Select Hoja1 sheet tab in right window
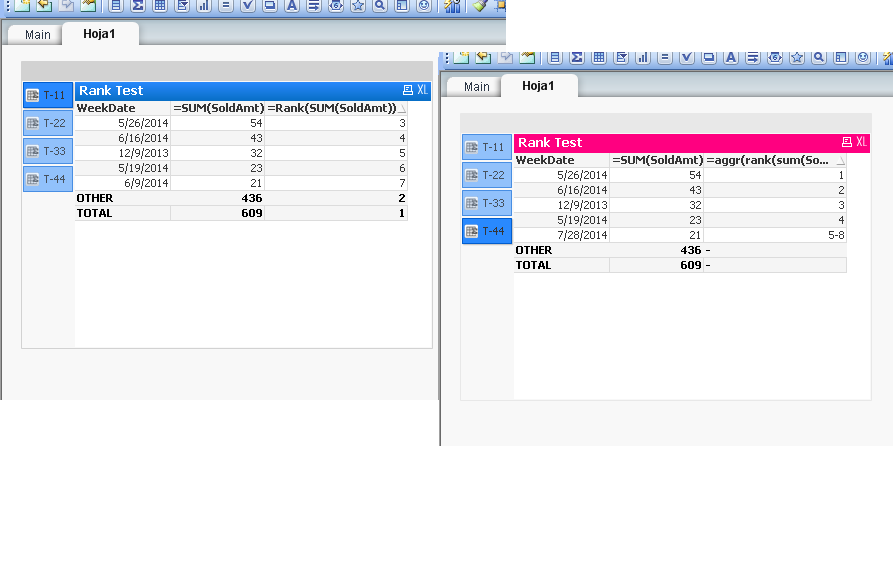893x587 pixels. [538, 85]
